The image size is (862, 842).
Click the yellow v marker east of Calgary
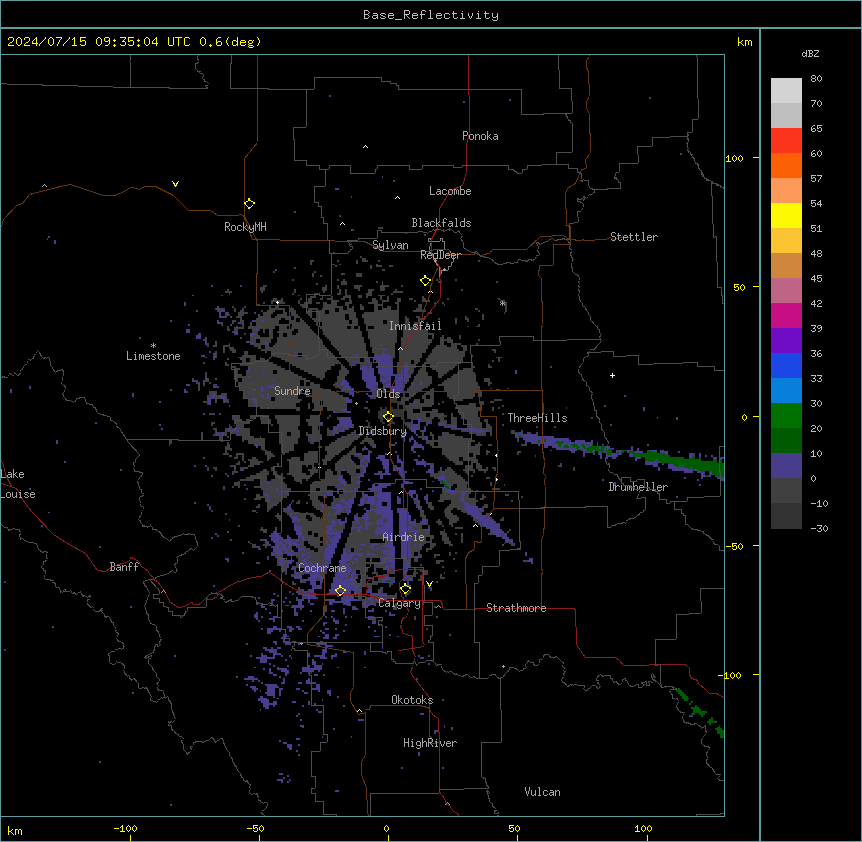tap(429, 584)
